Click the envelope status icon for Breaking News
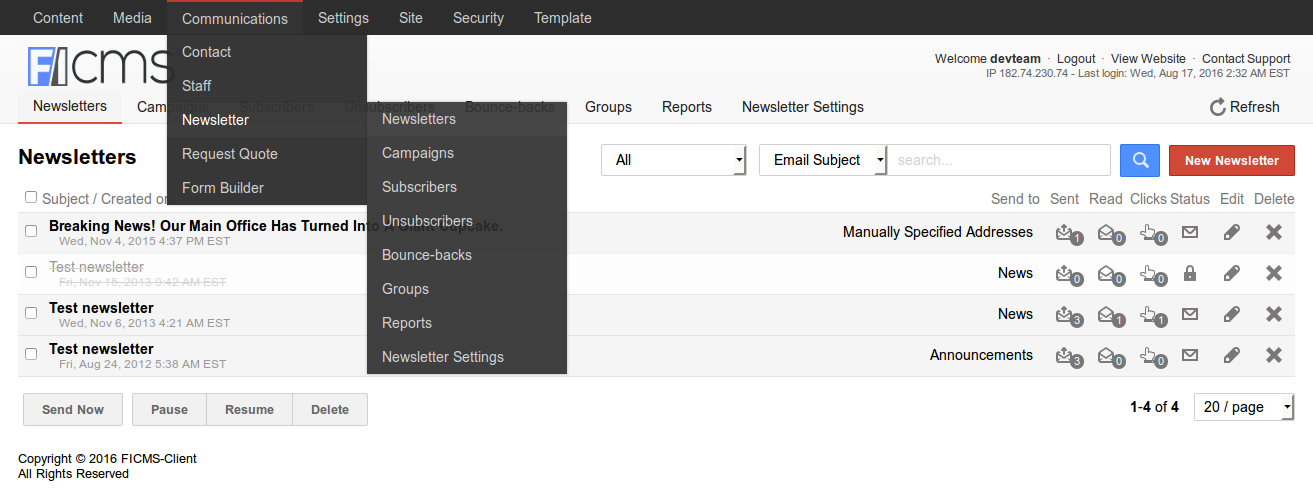Viewport: 1313px width, 498px height. click(1189, 232)
